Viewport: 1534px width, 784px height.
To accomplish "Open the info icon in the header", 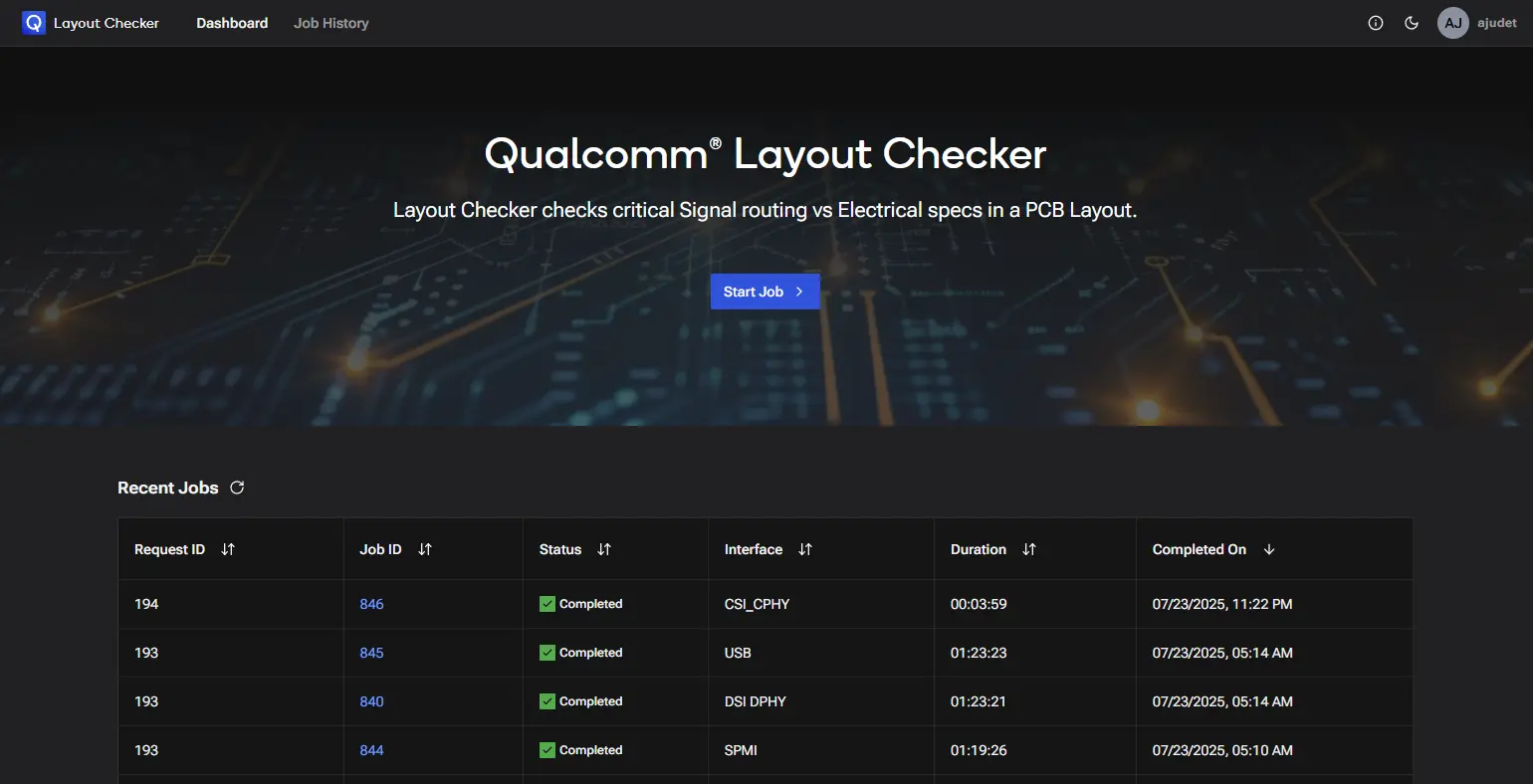I will coord(1376,23).
